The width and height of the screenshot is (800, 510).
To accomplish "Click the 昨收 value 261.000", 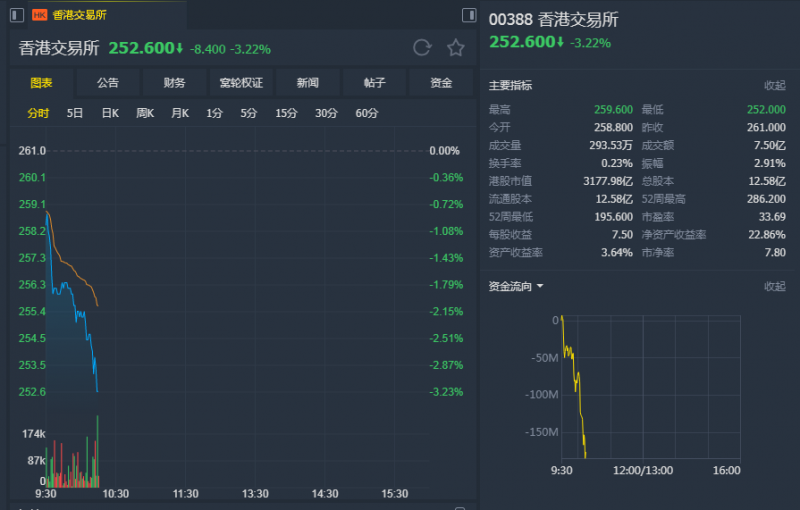I will (766, 128).
